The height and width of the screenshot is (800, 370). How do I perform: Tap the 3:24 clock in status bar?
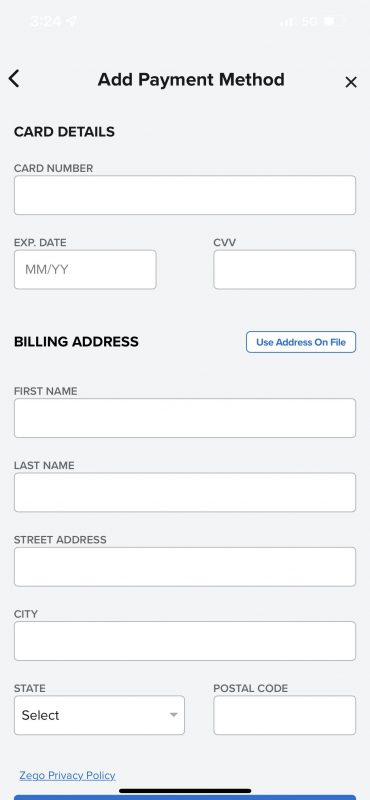pyautogui.click(x=45, y=21)
